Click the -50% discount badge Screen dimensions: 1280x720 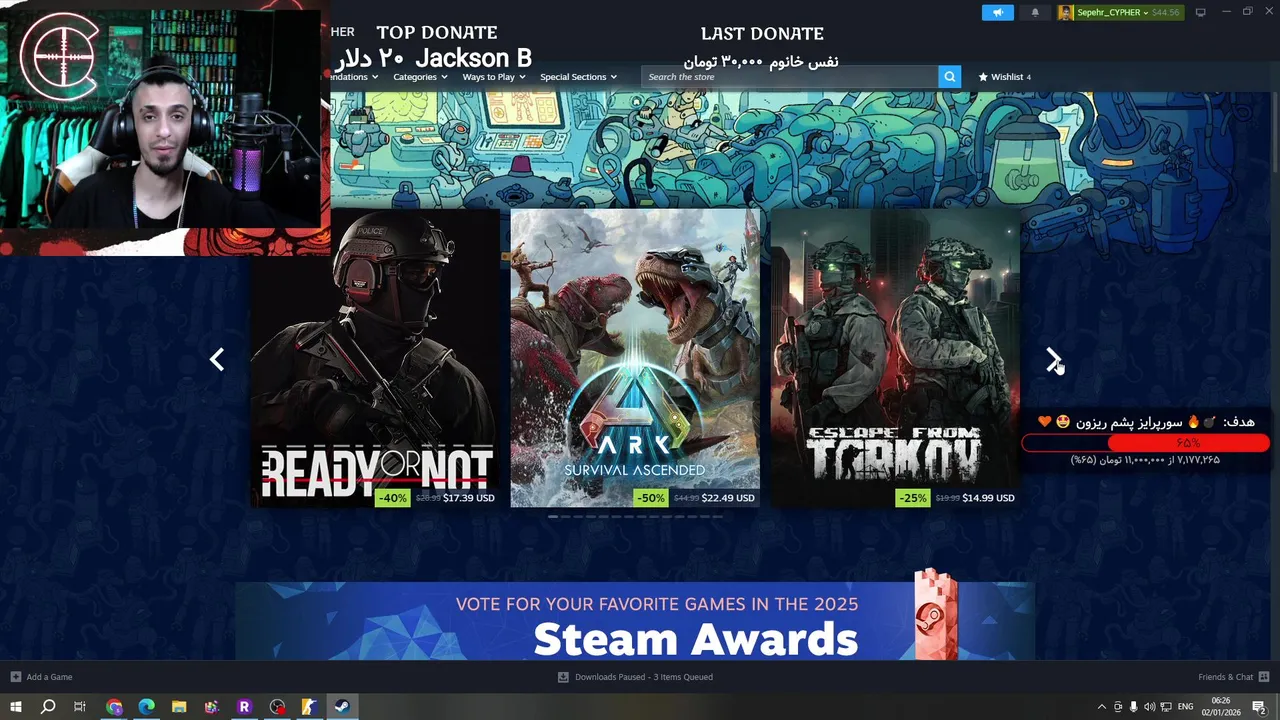pos(652,497)
